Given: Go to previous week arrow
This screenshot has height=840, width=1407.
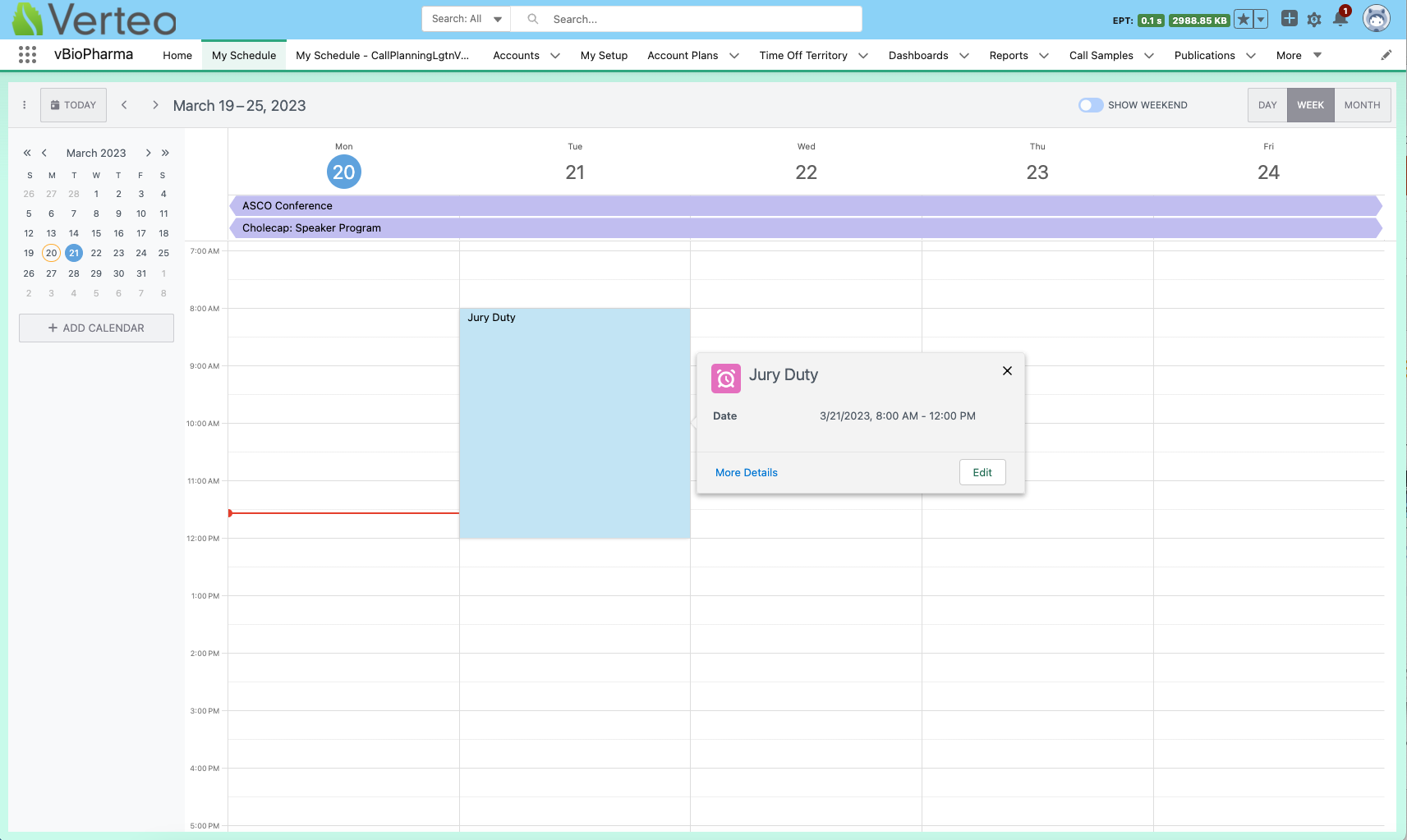Looking at the screenshot, I should [124, 105].
